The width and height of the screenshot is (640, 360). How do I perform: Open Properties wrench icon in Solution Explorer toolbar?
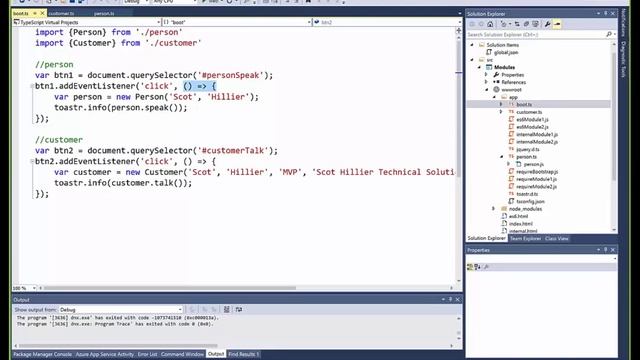(547, 24)
